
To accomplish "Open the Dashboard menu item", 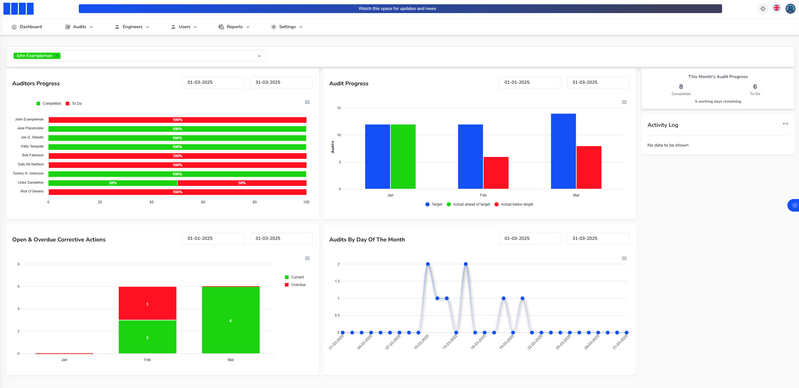I will (26, 27).
